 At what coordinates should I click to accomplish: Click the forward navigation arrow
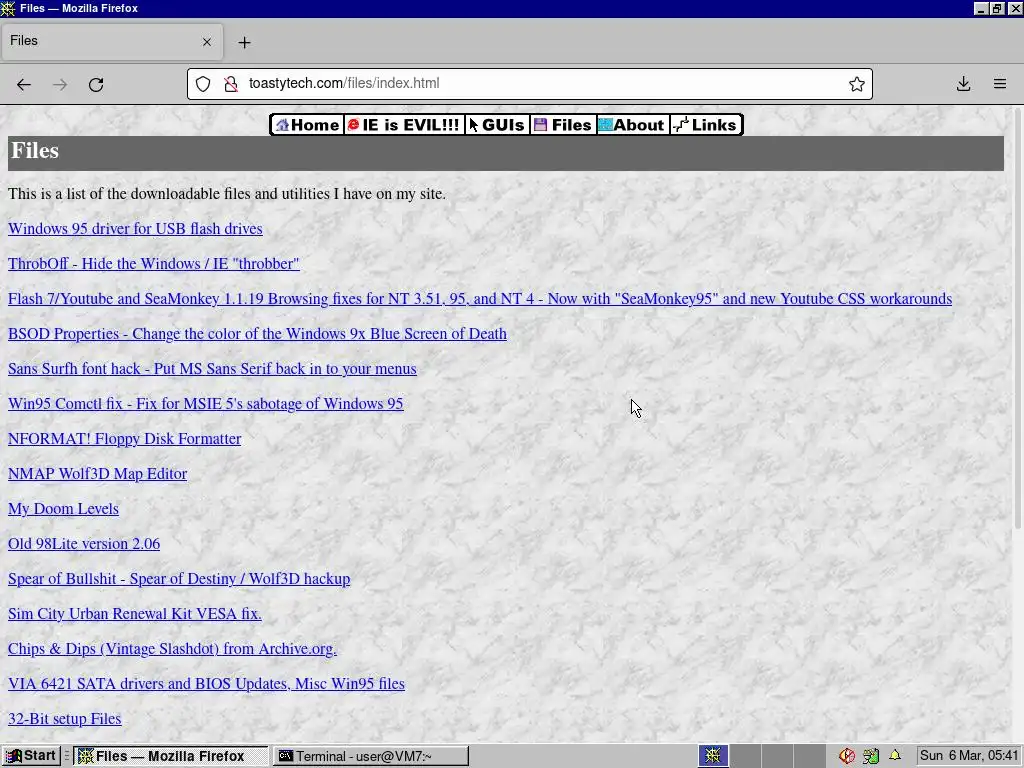pos(60,84)
